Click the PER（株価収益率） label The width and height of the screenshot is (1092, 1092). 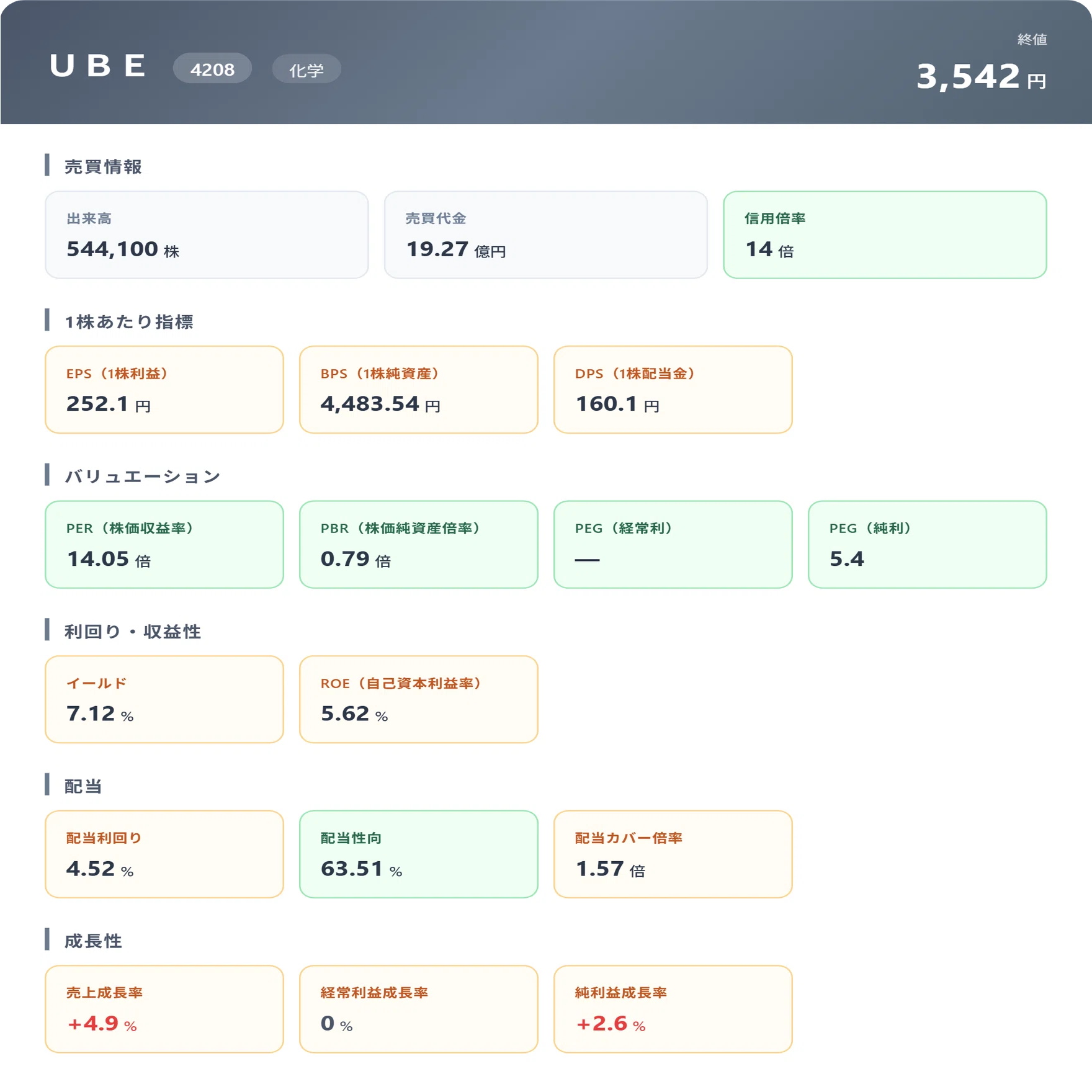tap(130, 528)
